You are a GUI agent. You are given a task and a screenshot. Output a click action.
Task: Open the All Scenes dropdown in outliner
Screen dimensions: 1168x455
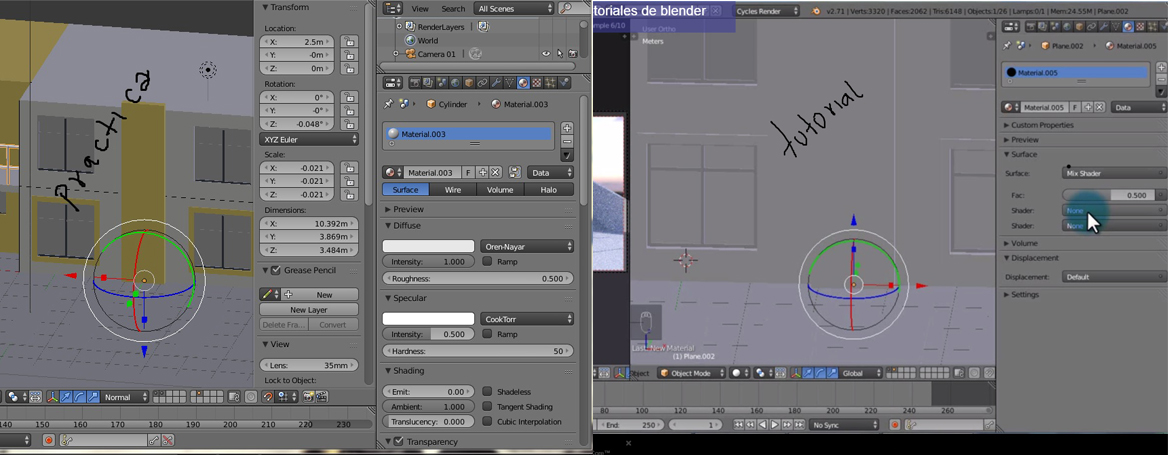click(514, 8)
